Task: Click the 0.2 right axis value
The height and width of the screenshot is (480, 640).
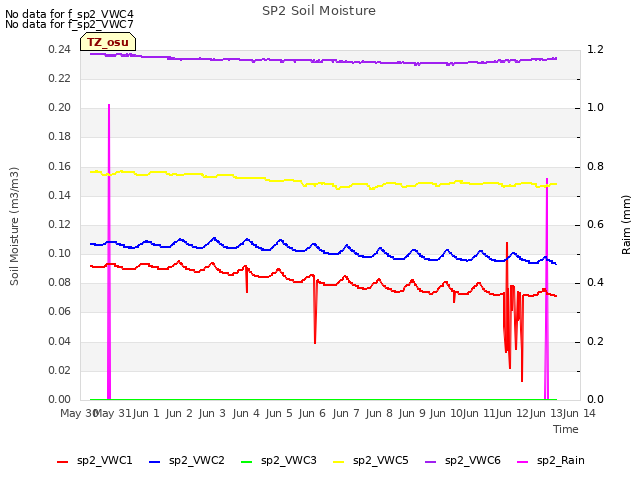Action: [595, 341]
